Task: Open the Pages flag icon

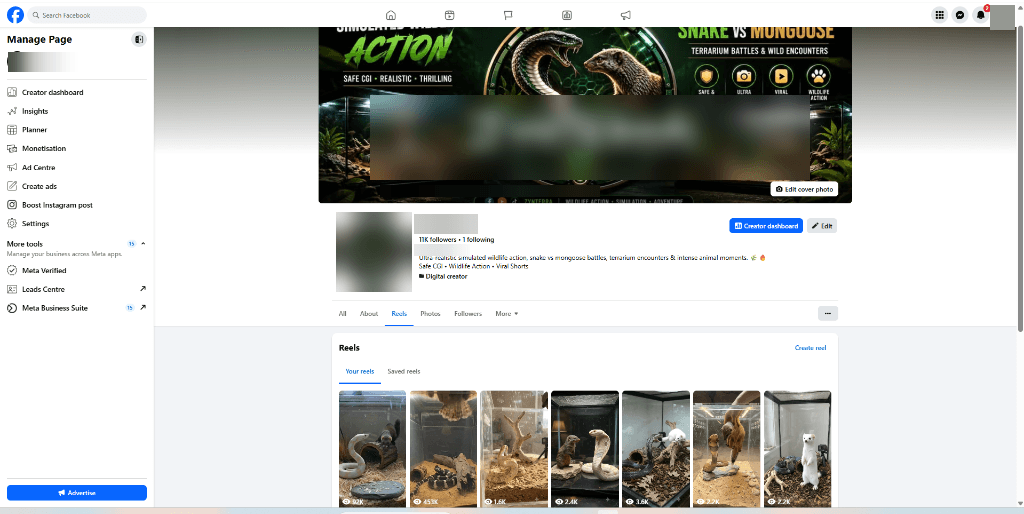Action: click(x=508, y=15)
